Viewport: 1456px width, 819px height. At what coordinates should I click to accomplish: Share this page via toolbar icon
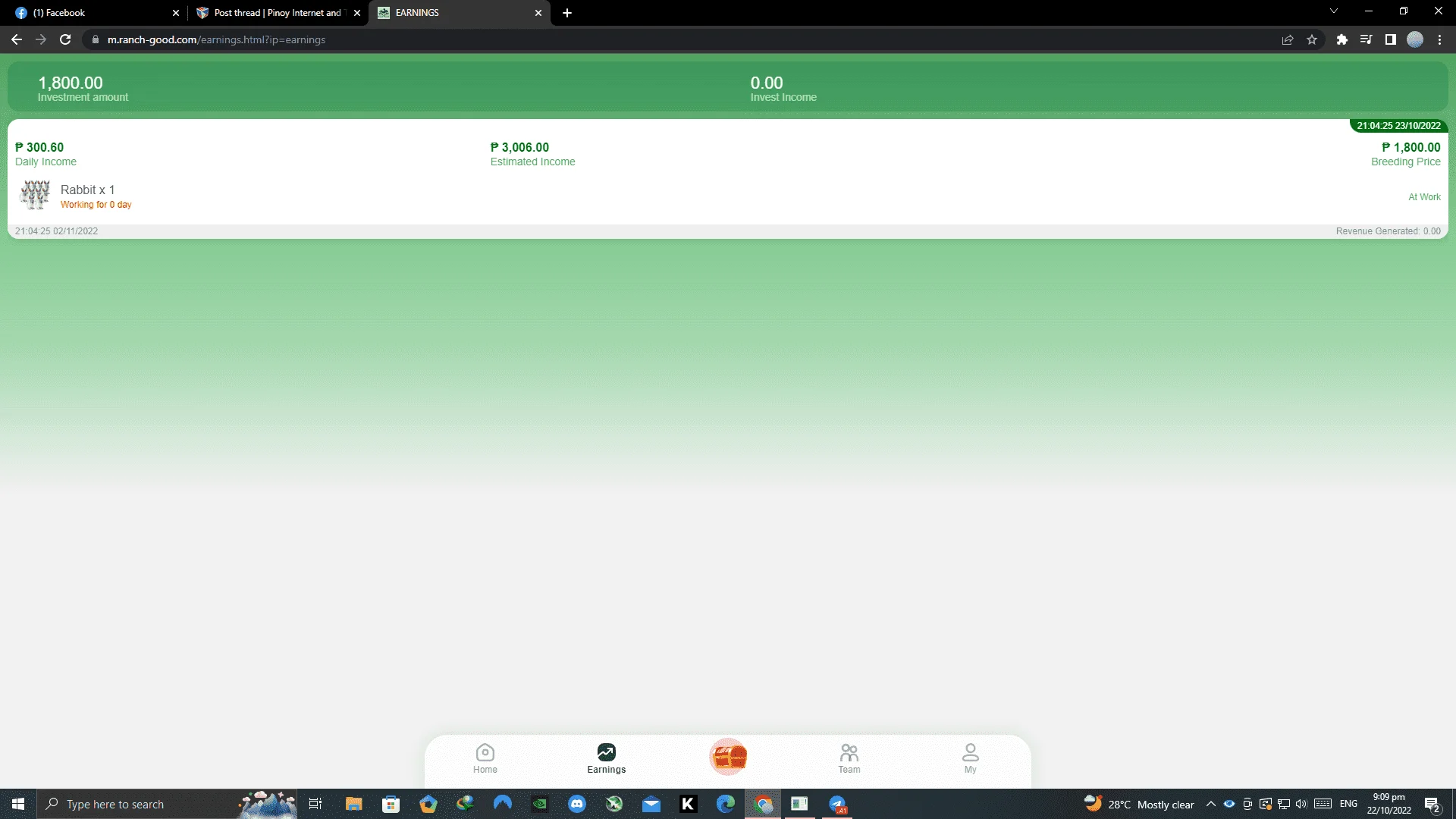(x=1288, y=39)
